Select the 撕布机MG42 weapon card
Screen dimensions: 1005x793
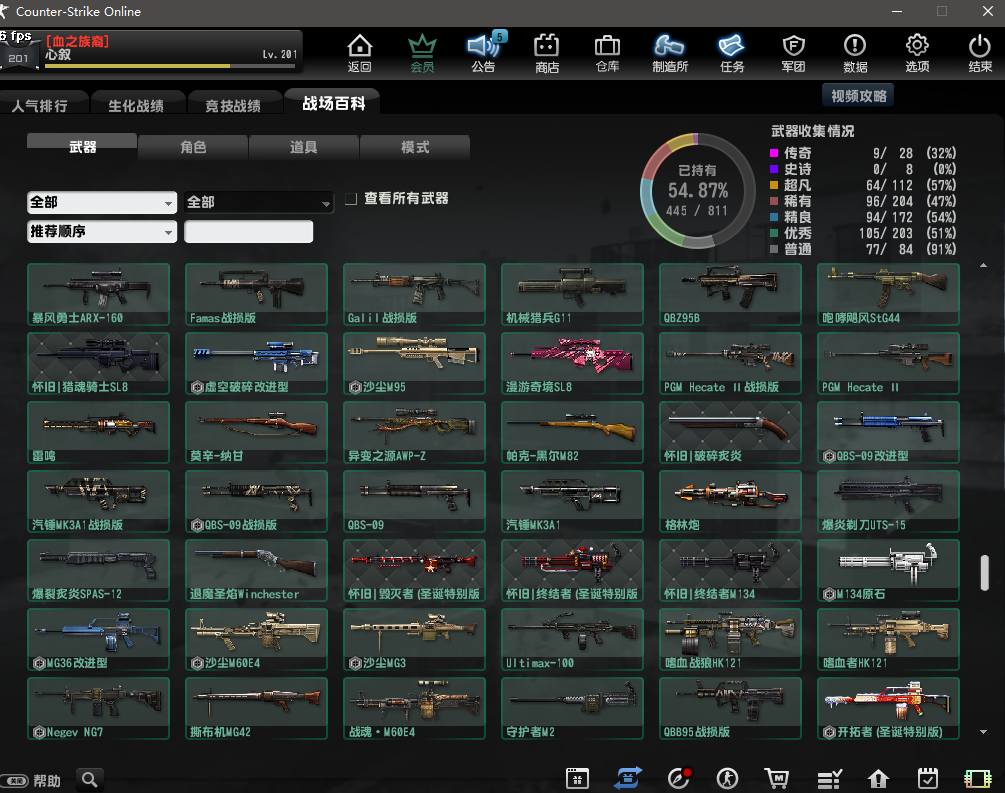click(x=256, y=708)
